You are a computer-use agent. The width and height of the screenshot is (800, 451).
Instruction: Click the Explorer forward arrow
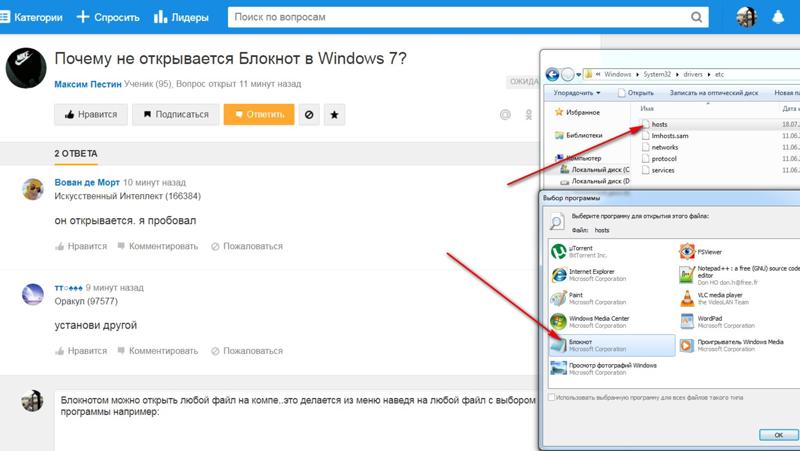tap(568, 74)
